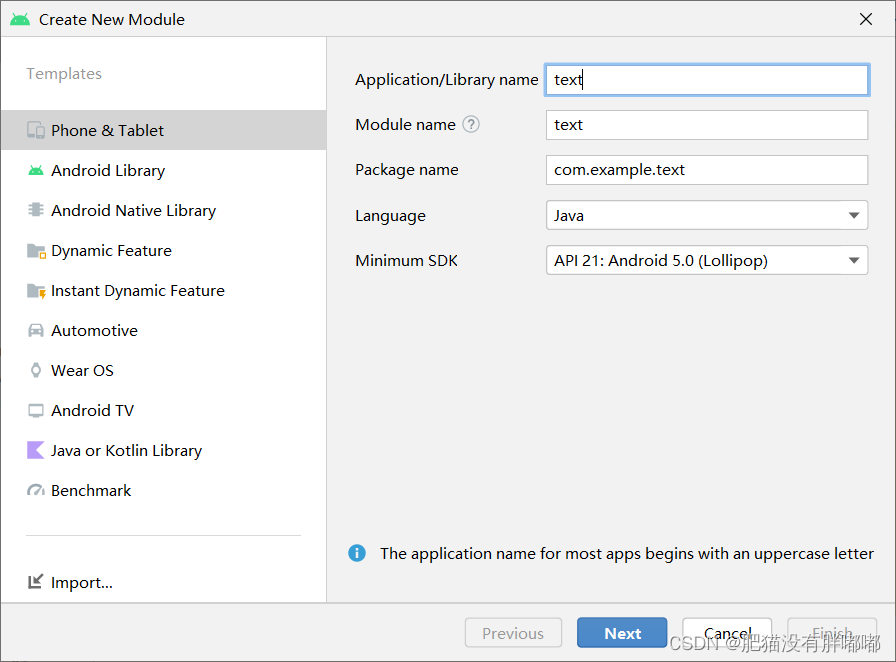The width and height of the screenshot is (896, 662).
Task: Click into the Package name field
Action: tap(706, 170)
